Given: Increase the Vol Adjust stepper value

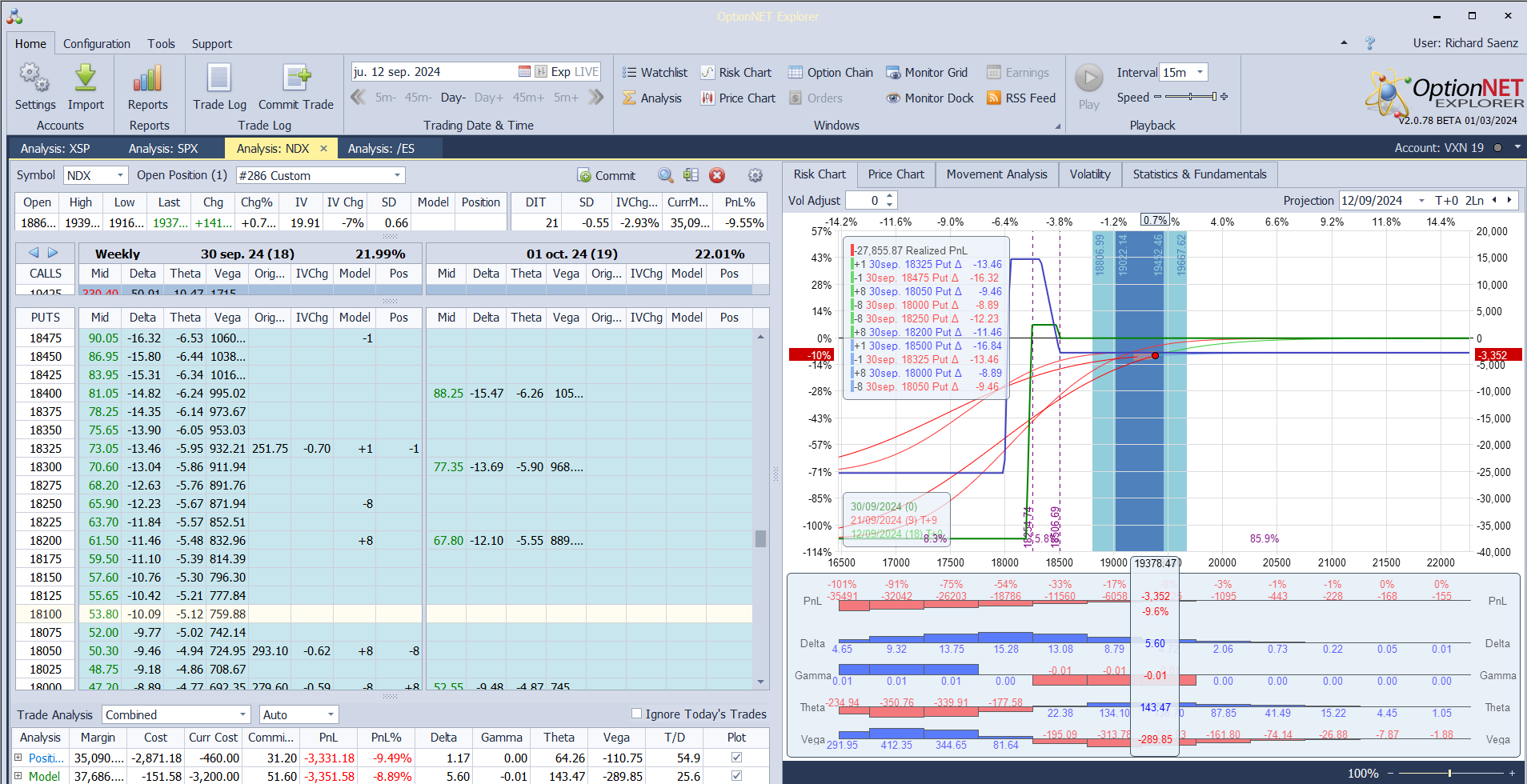Looking at the screenshot, I should point(890,196).
